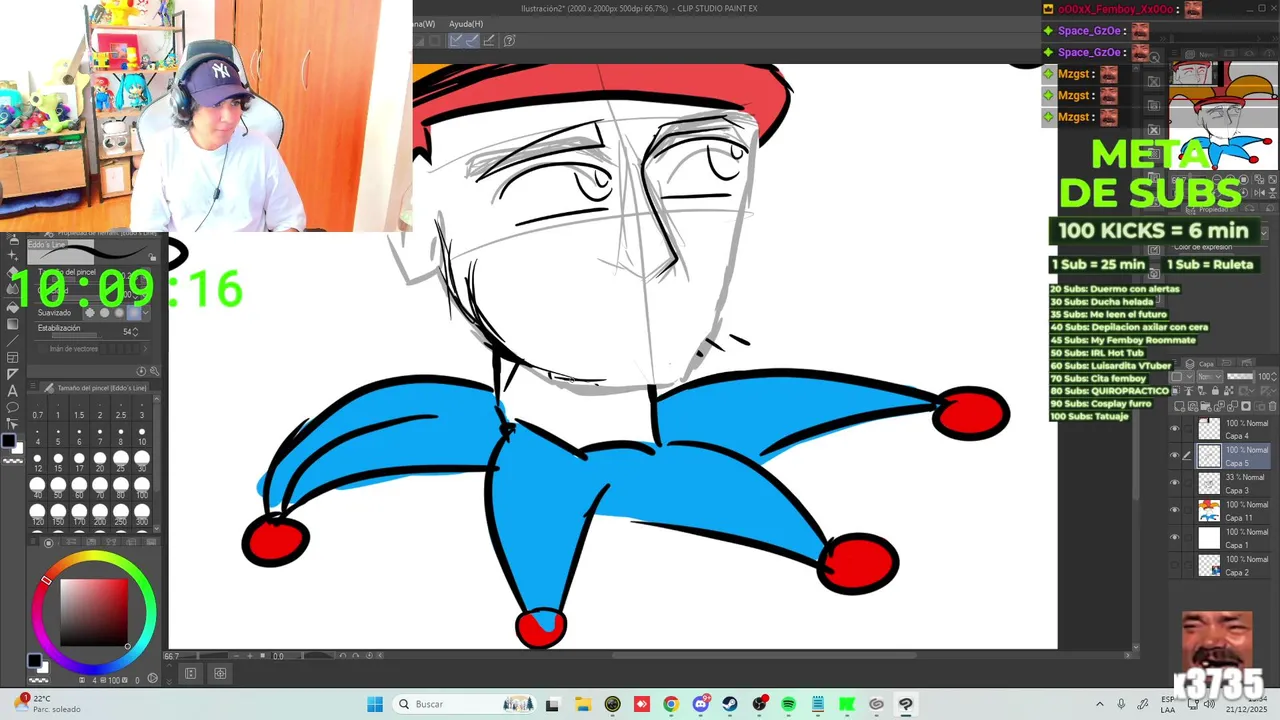Viewport: 1280px width, 720px height.
Task: Open Spotify from the taskbar
Action: [x=788, y=704]
